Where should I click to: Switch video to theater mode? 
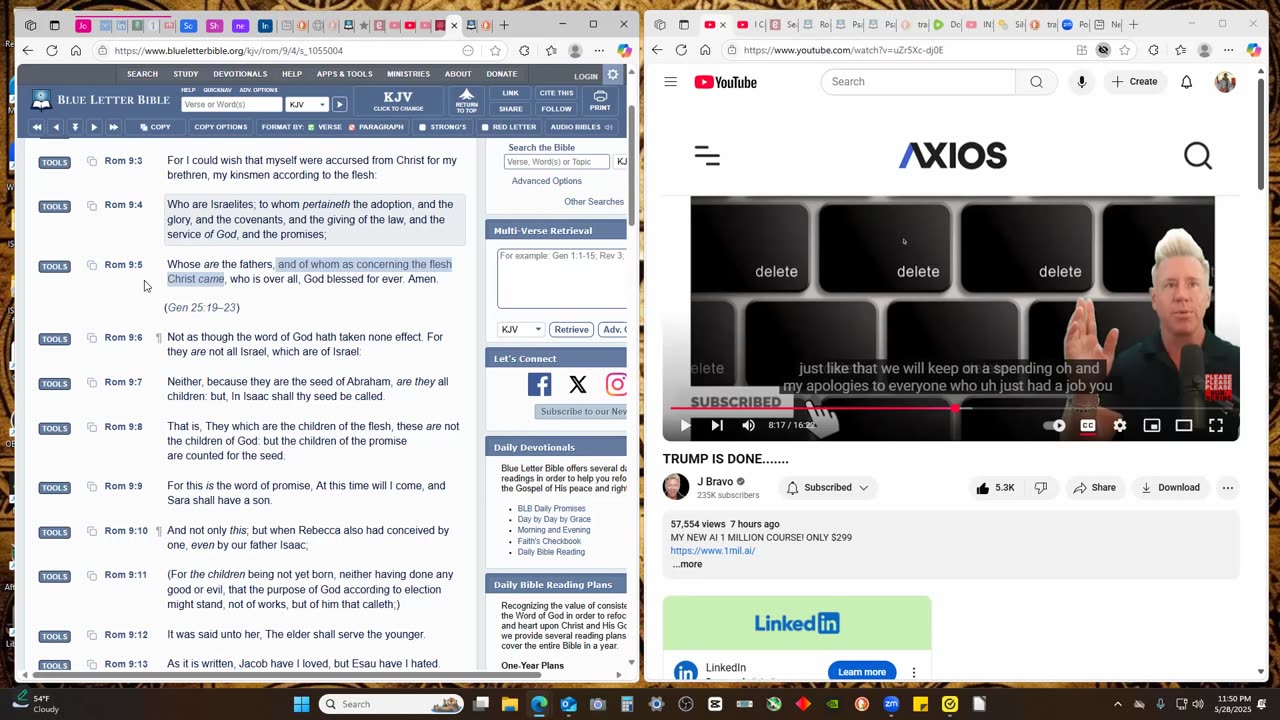click(x=1184, y=425)
